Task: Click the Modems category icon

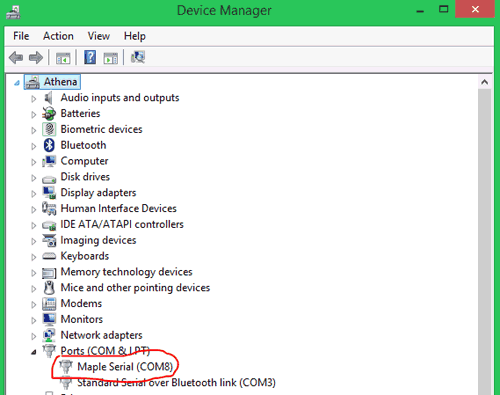Action: [49, 303]
